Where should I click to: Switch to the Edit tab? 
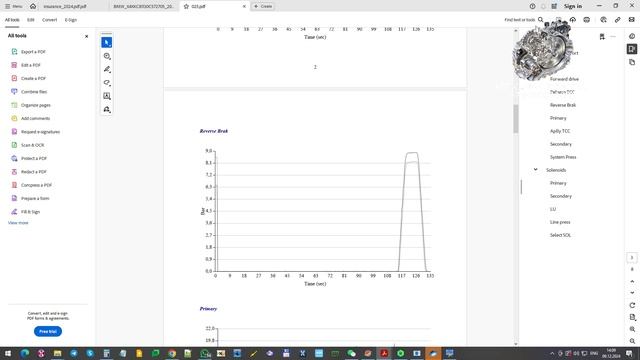[x=31, y=20]
